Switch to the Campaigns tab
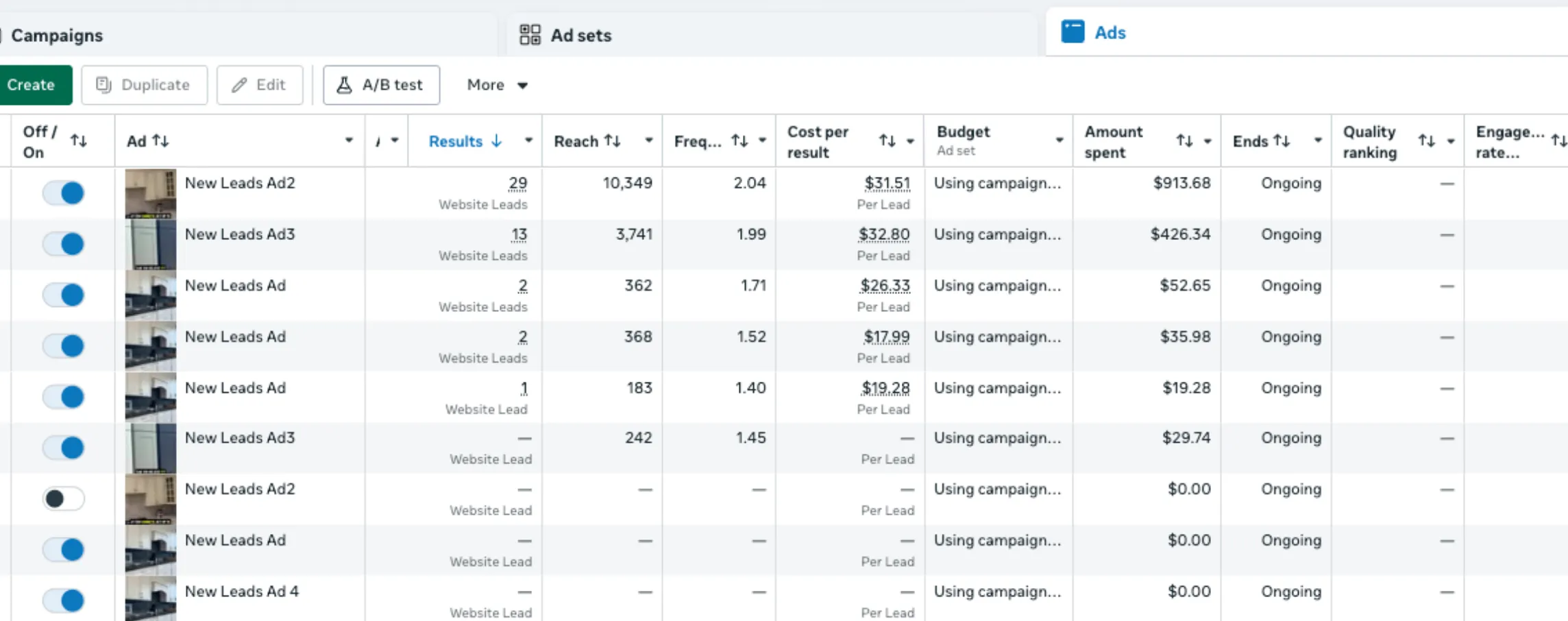This screenshot has width=1568, height=621. pyautogui.click(x=56, y=35)
